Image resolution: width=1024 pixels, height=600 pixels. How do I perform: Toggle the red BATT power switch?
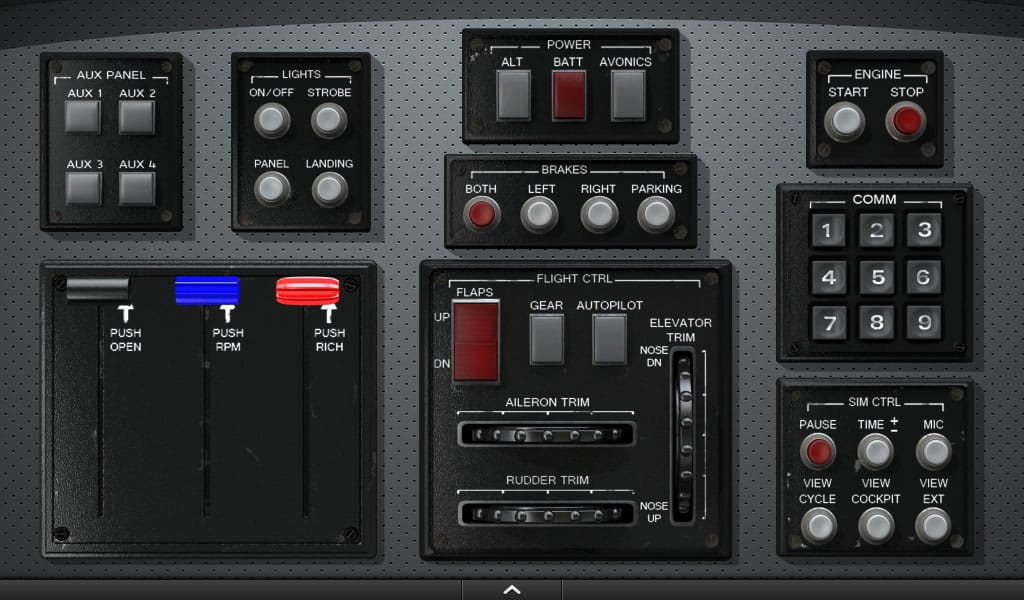(x=569, y=95)
